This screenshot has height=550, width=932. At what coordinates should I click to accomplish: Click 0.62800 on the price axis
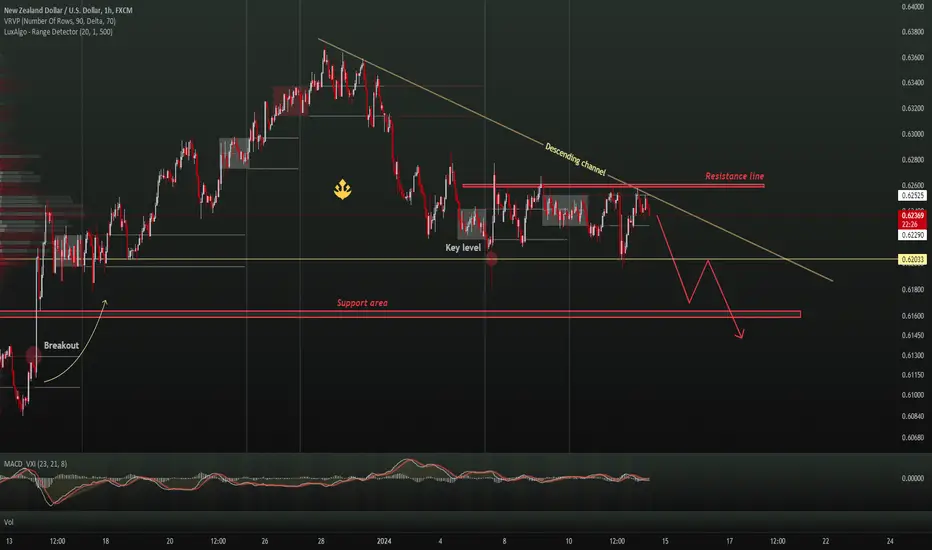[913, 160]
